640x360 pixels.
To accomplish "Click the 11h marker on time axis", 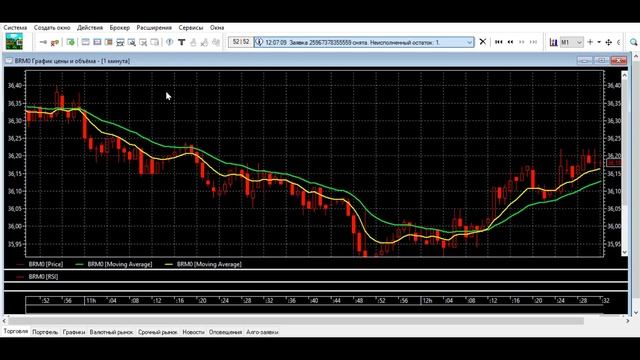I will [91, 301].
